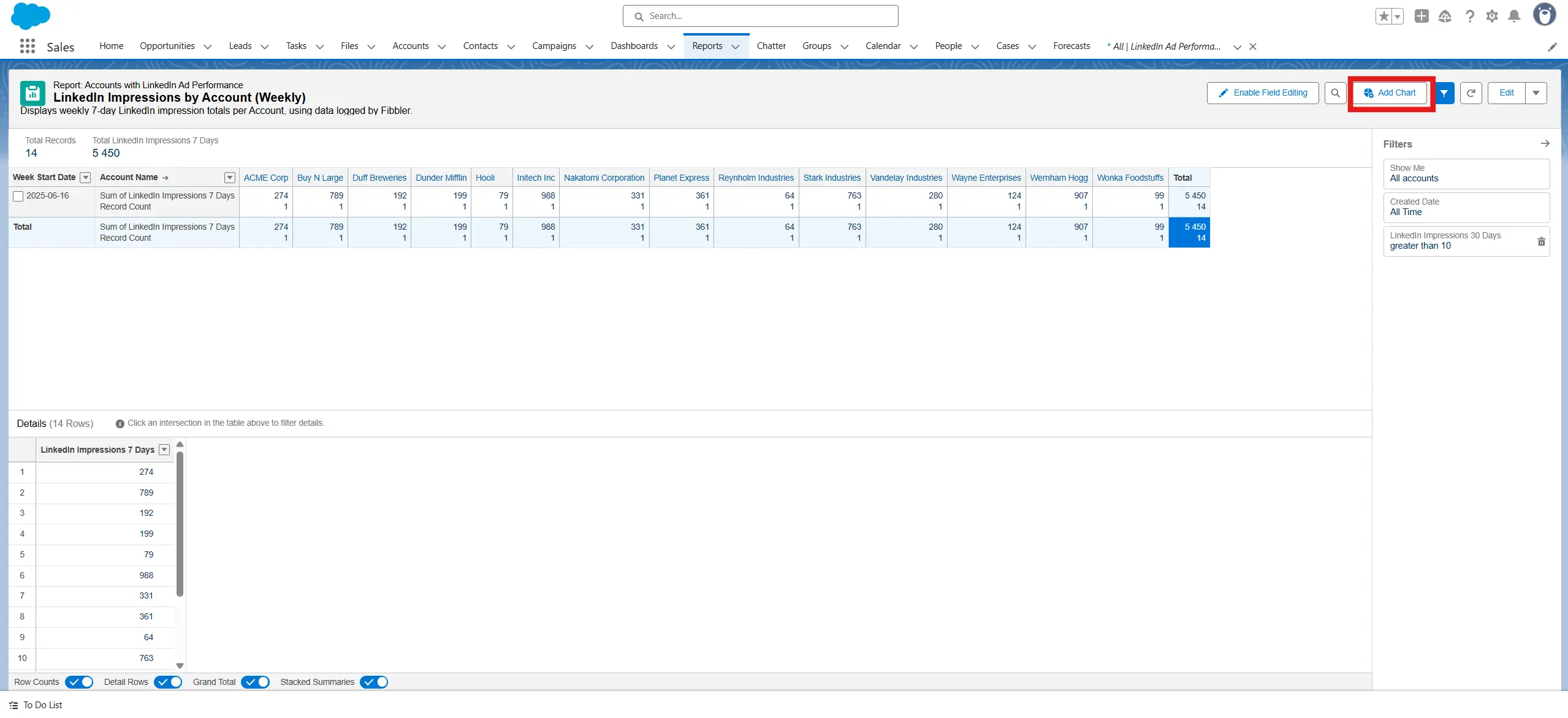This screenshot has height=718, width=1568.
Task: Open the Chatter tab
Action: click(x=771, y=46)
